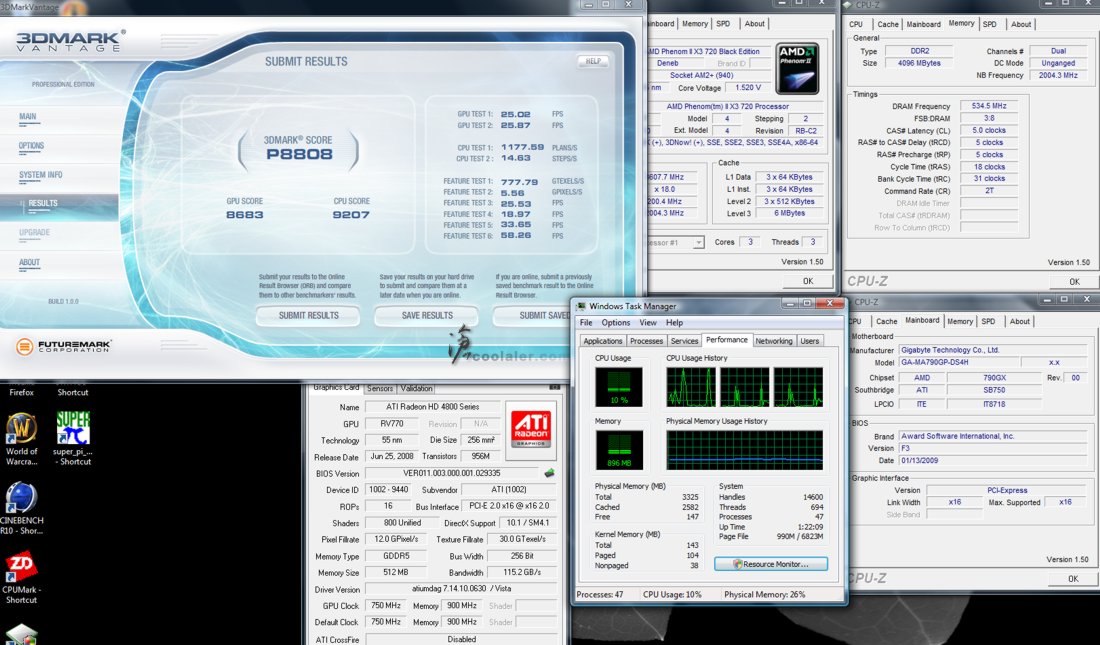Screen dimensions: 1100x645
Task: Launch the super_pi shortcut icon
Action: pos(73,439)
